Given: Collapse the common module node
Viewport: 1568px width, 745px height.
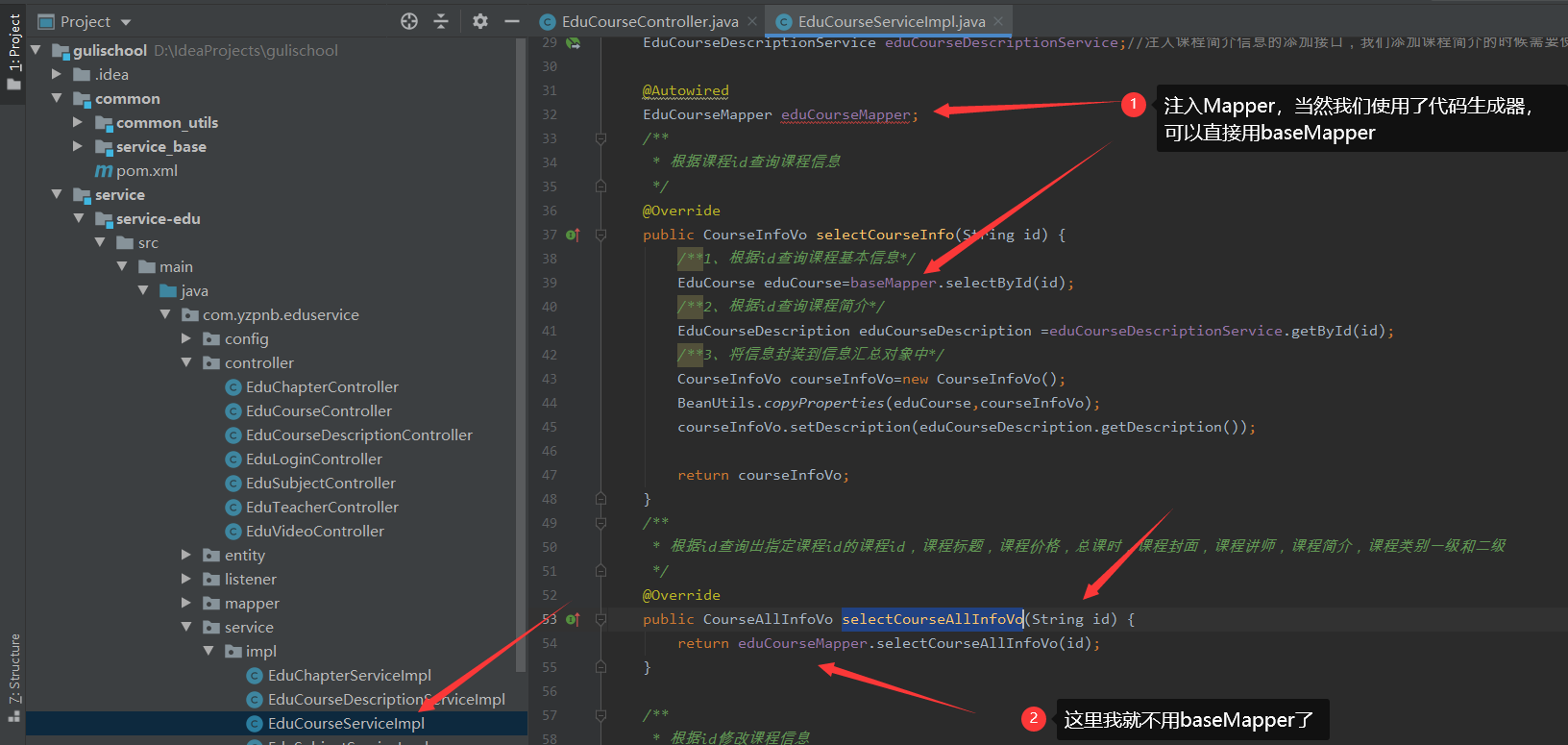Looking at the screenshot, I should [57, 98].
